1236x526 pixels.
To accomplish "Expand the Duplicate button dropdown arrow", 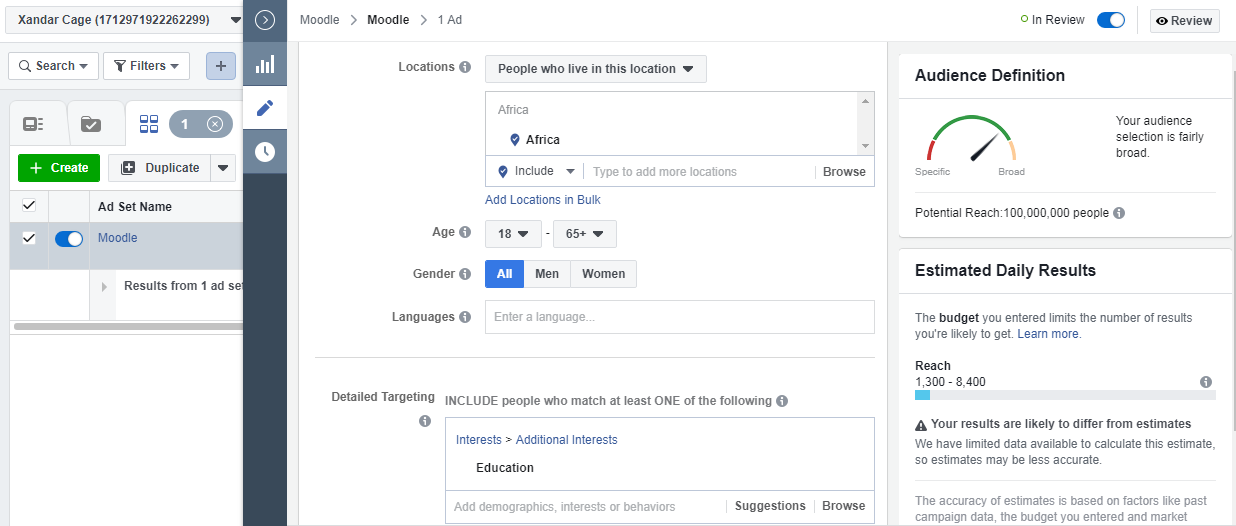I will pos(223,168).
